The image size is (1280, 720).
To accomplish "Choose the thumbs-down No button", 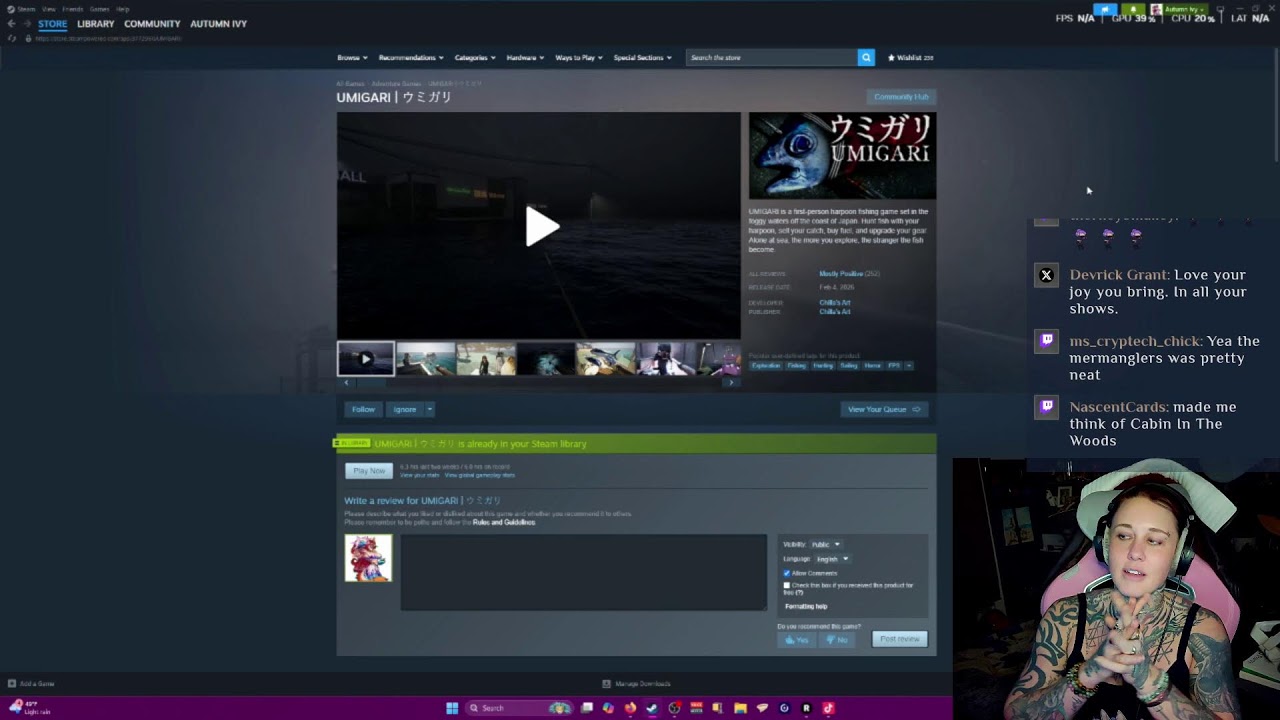I will click(x=837, y=639).
